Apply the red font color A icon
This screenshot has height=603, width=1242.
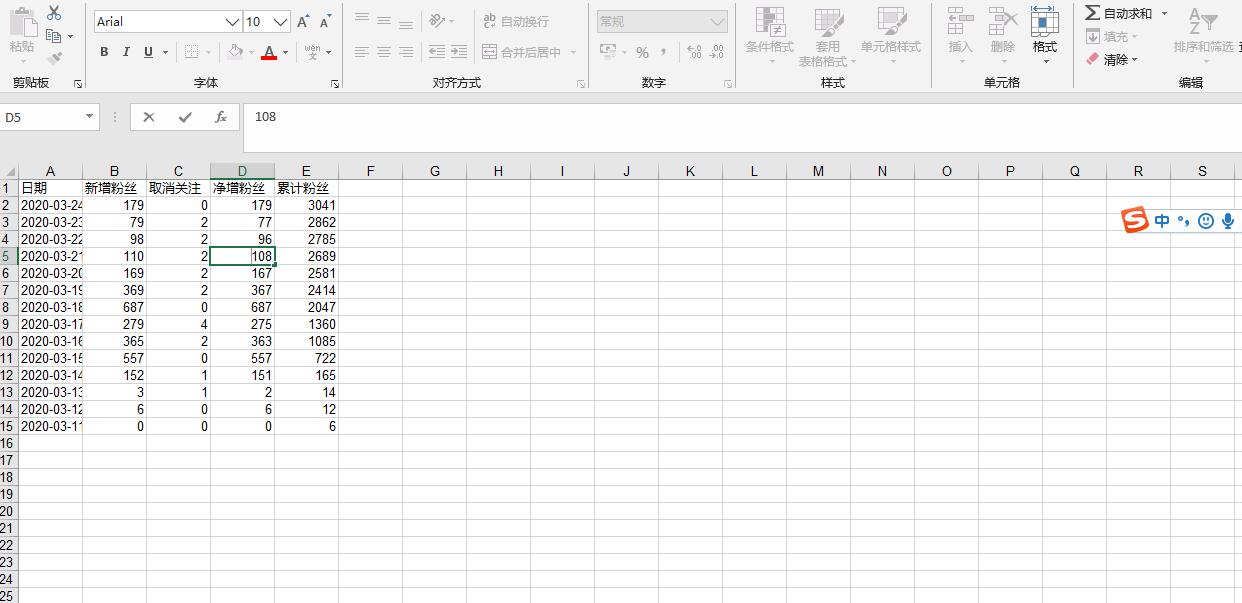tap(268, 52)
